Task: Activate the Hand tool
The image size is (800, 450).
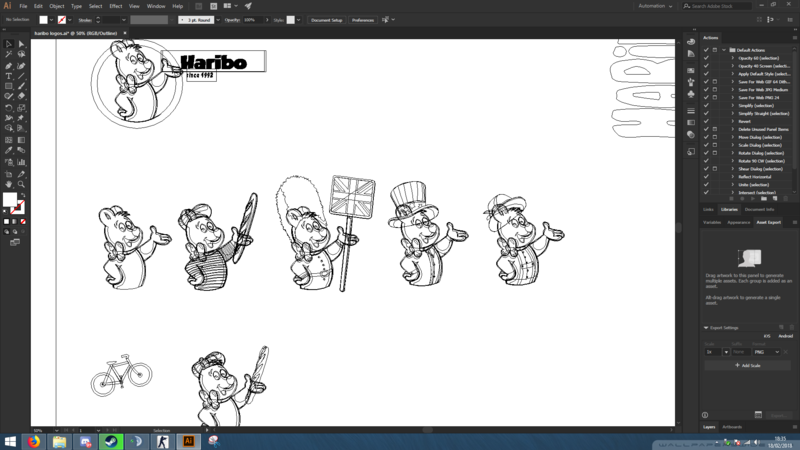Action: (9, 184)
